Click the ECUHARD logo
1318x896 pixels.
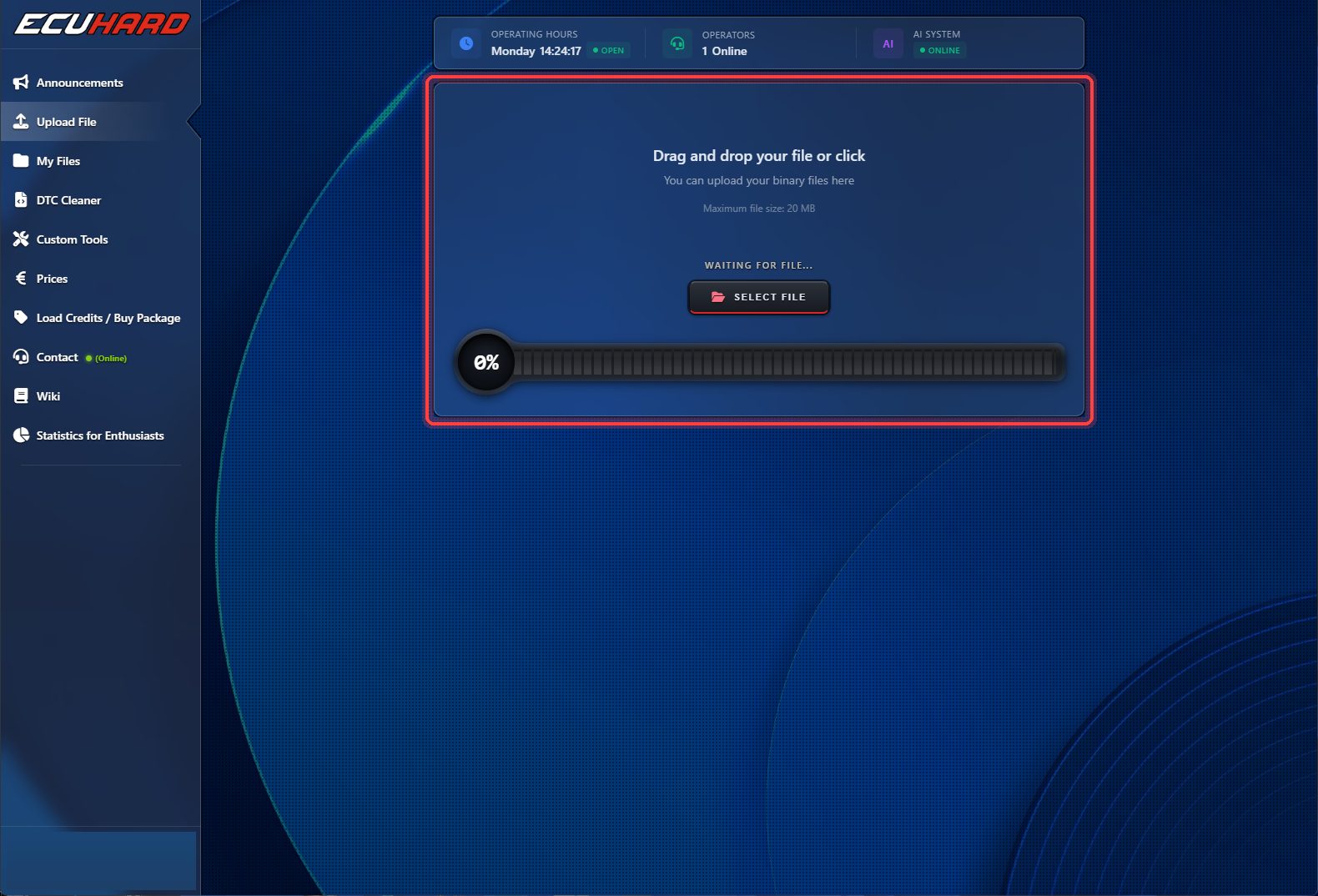[x=102, y=24]
